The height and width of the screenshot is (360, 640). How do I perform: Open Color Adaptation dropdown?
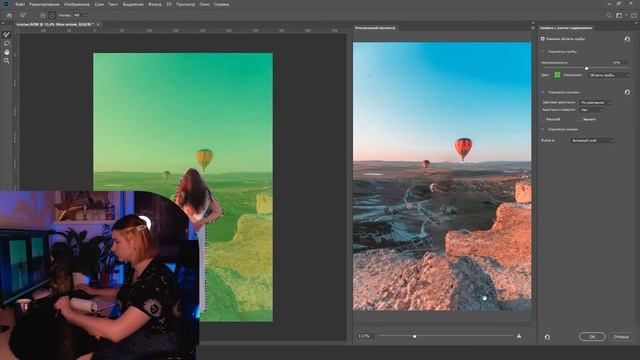595,102
